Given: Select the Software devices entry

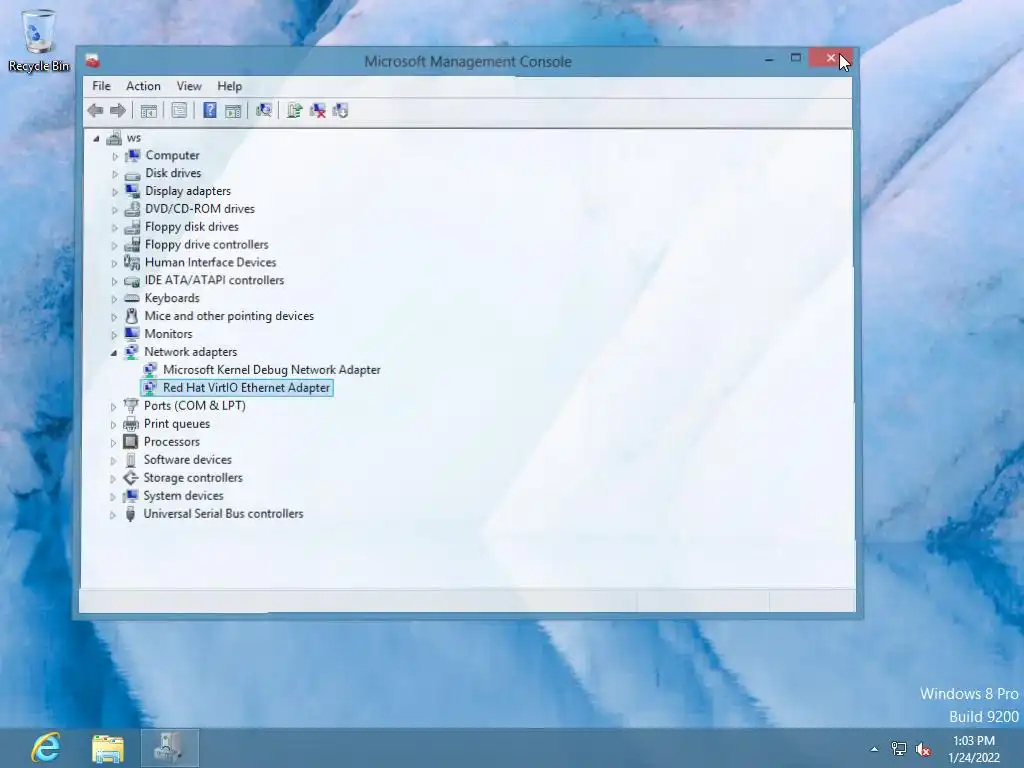Looking at the screenshot, I should click(x=187, y=460).
